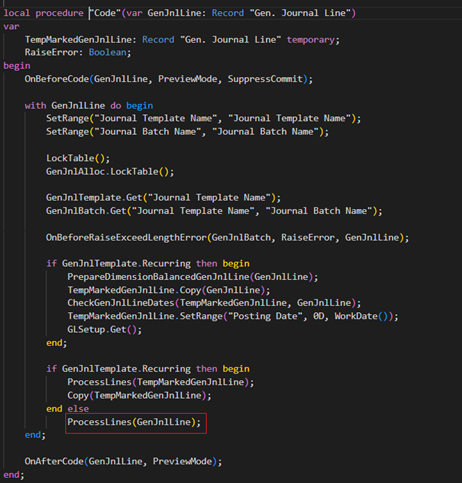Image resolution: width=462 pixels, height=483 pixels.
Task: Click the OnBeforeCode function call
Action: [168, 79]
